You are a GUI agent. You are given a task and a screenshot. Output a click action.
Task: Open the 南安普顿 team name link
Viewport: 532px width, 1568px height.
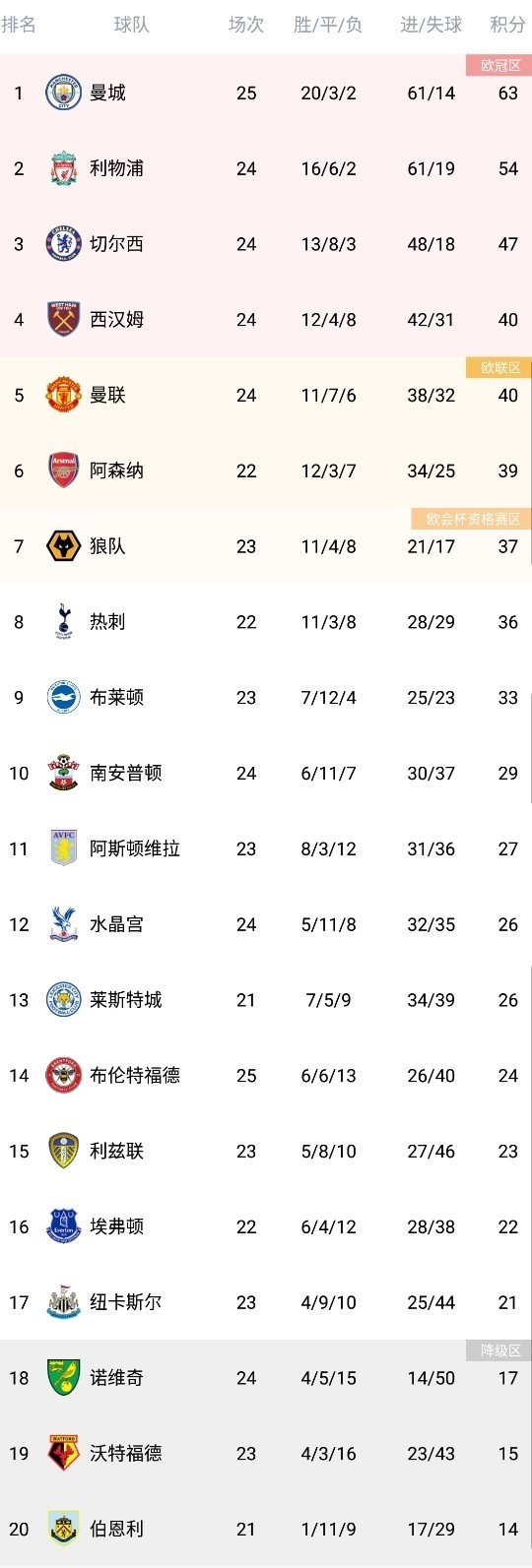click(125, 774)
